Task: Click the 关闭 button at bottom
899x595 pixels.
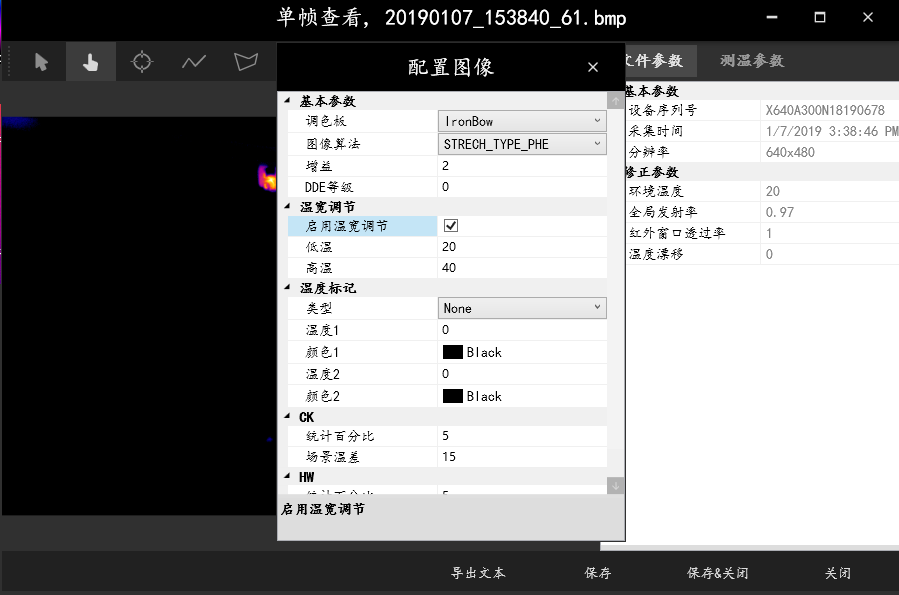Action: click(838, 573)
